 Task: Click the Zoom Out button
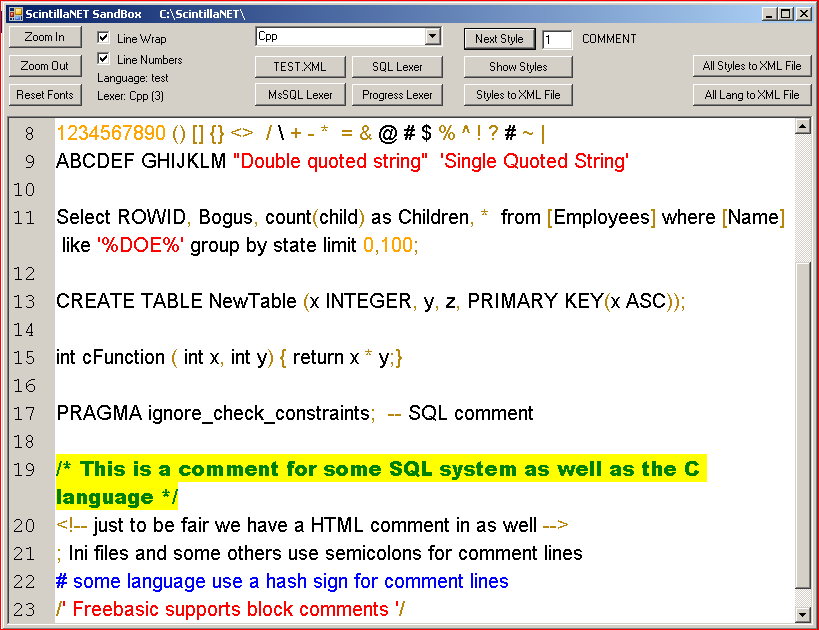pos(45,66)
